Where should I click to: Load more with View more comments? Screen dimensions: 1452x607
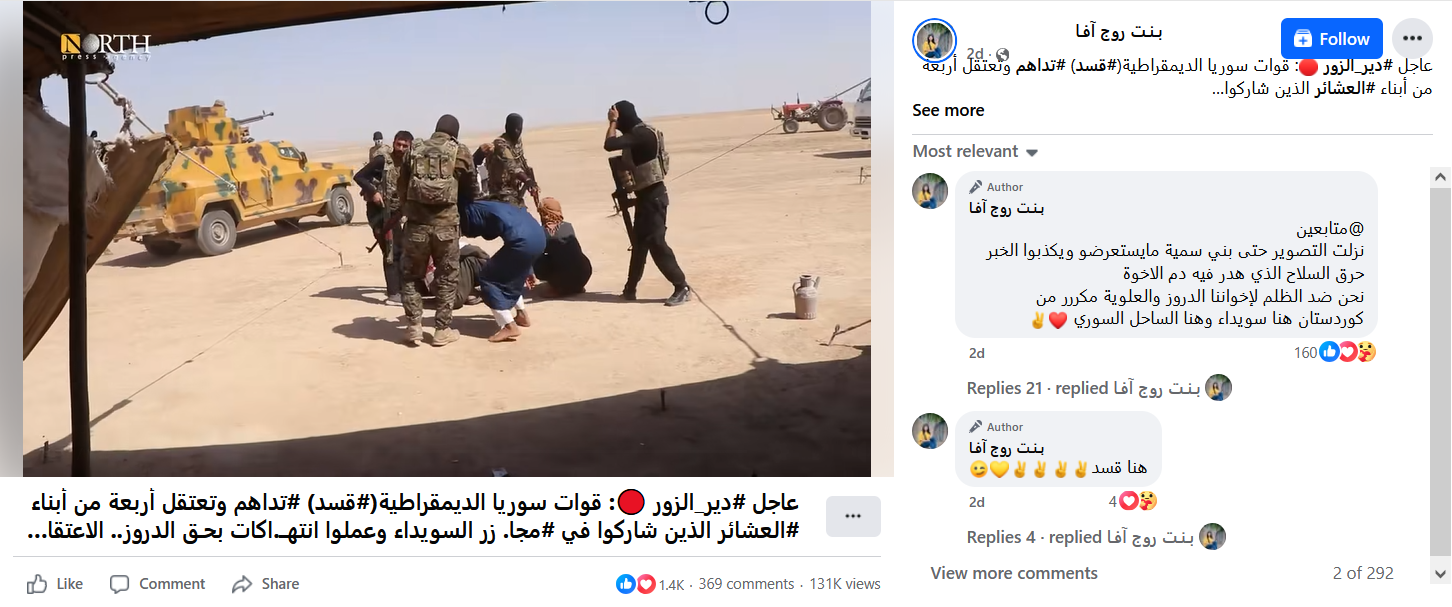tap(1014, 573)
